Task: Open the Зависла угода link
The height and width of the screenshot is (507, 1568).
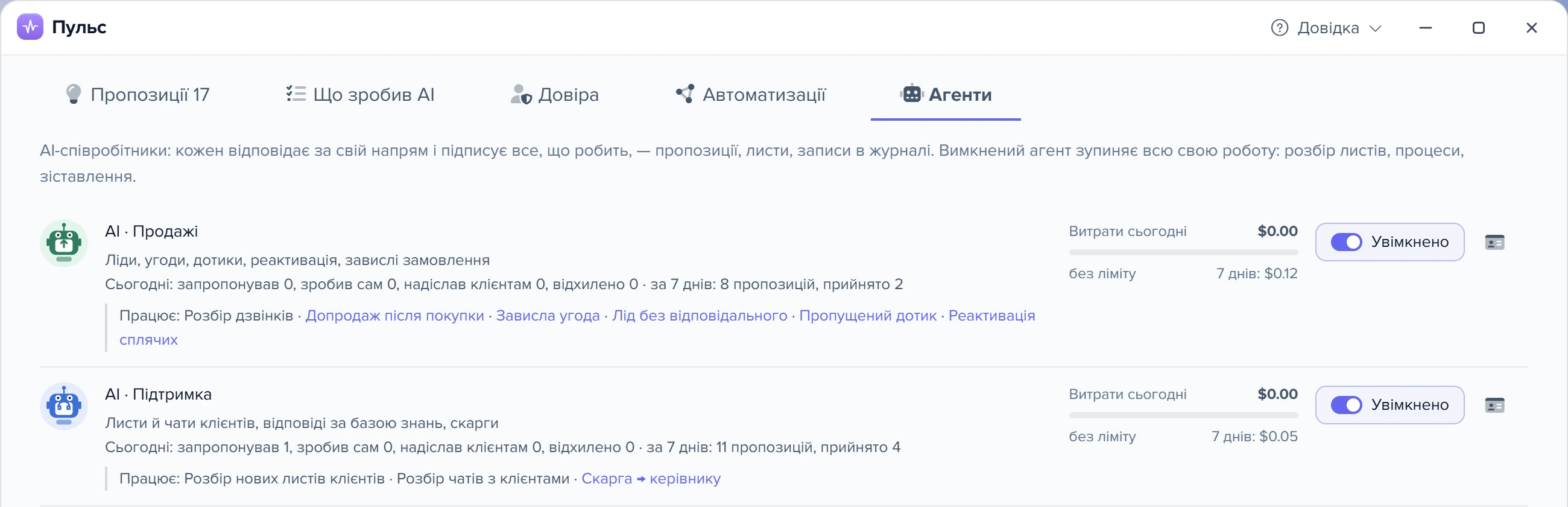Action: (548, 316)
